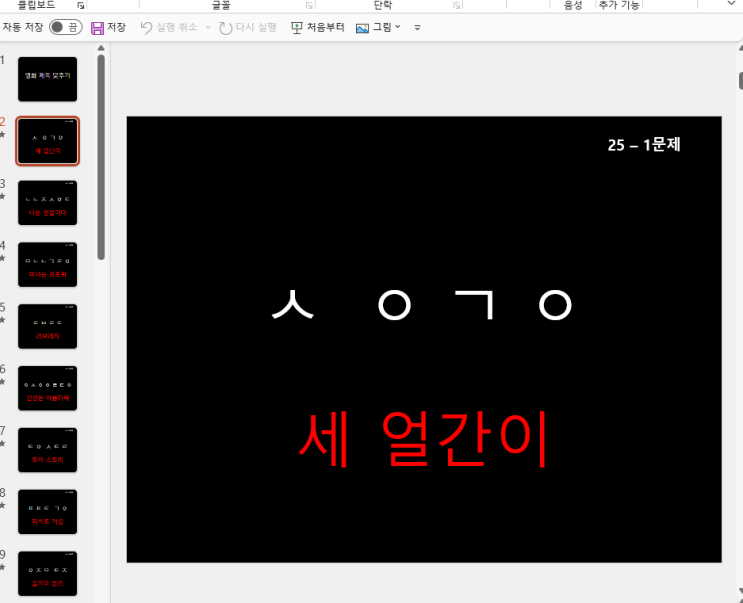
Task: Open the 글꼴 group dialog launcher
Action: (309, 6)
